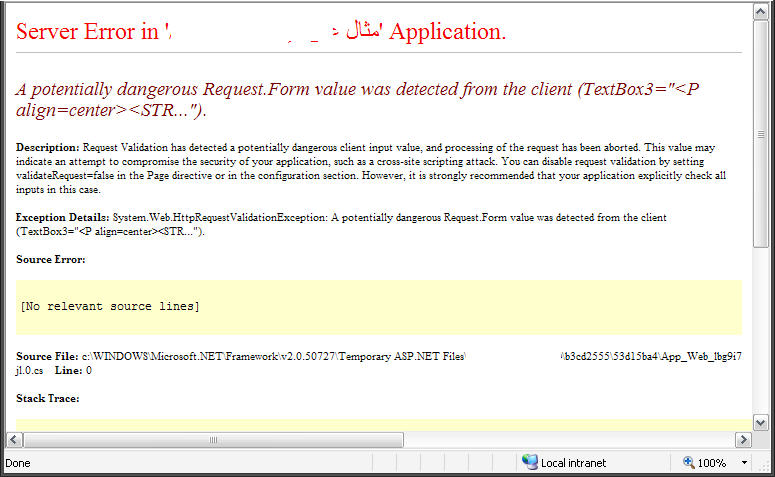Click the Exception Details label
The width and height of the screenshot is (775, 477).
[62, 217]
